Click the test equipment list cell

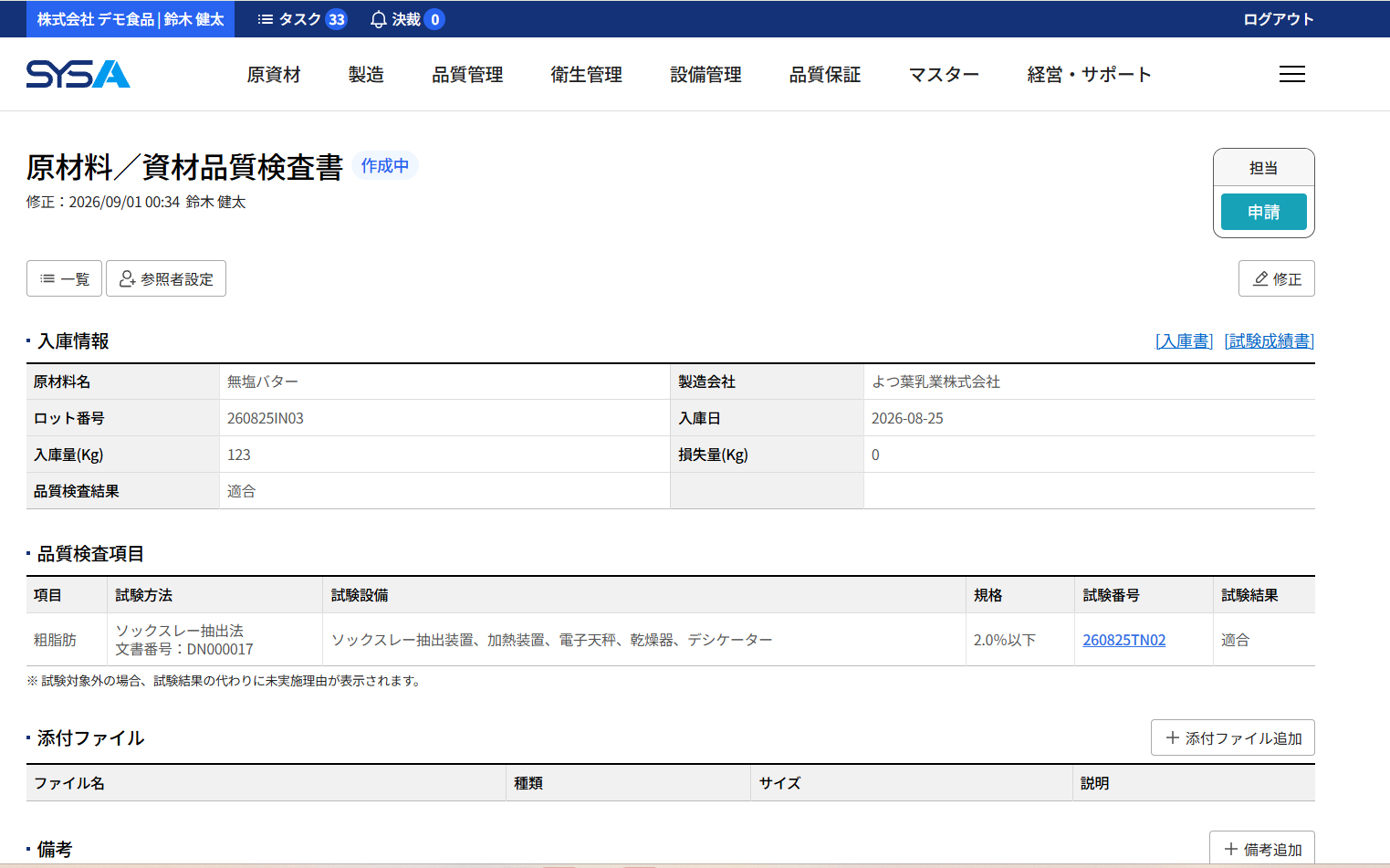[x=644, y=640]
